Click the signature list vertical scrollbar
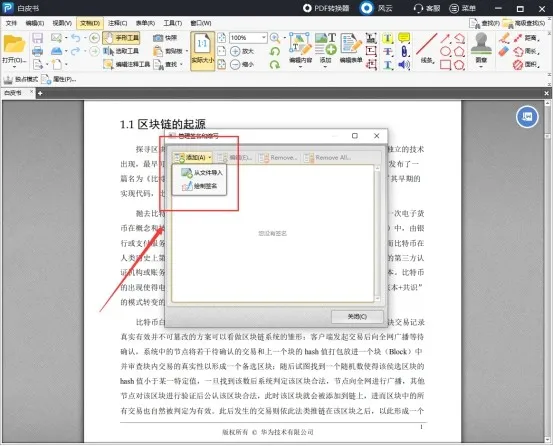Viewport: 553px width, 446px height. pos(377,233)
